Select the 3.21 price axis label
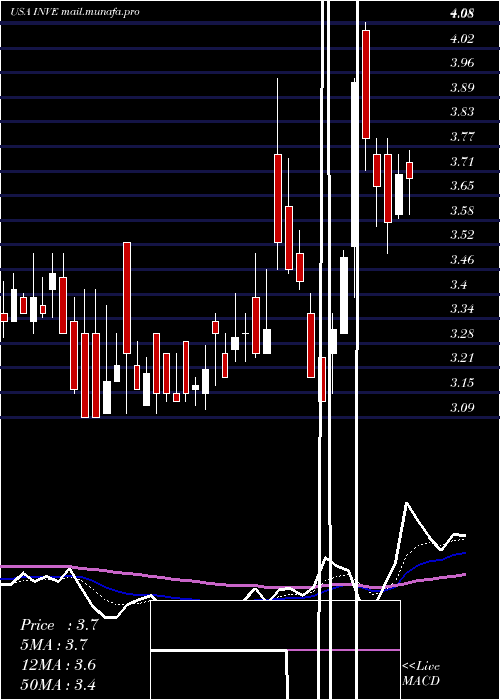The width and height of the screenshot is (500, 700). click(x=462, y=358)
